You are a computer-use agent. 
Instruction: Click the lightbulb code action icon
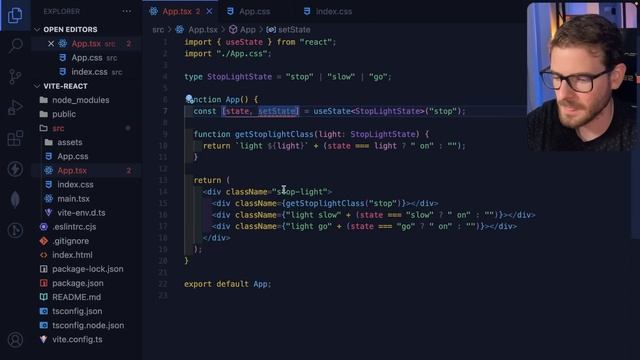click(x=189, y=98)
